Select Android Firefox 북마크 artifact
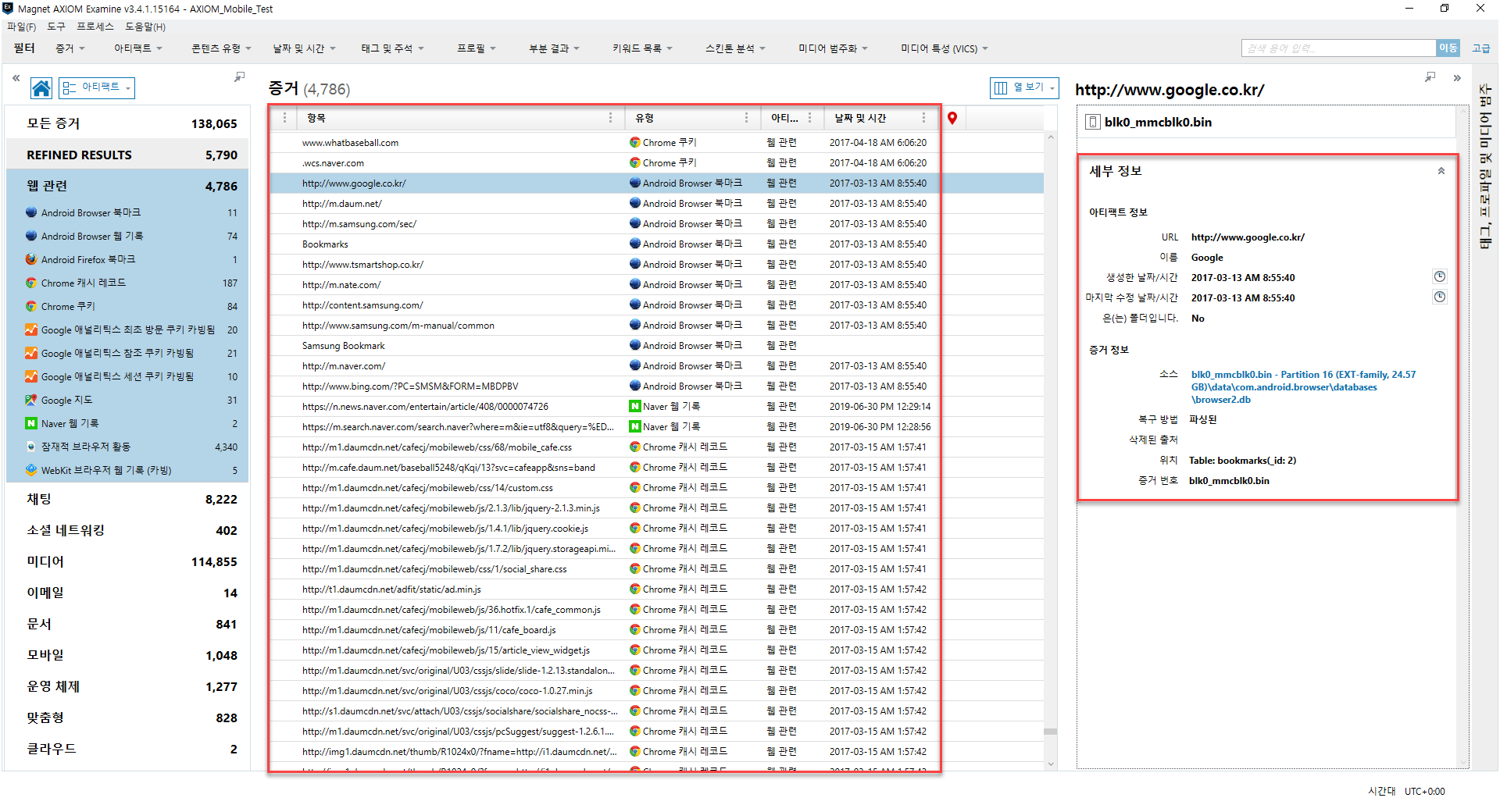The image size is (1500, 812). 127,259
